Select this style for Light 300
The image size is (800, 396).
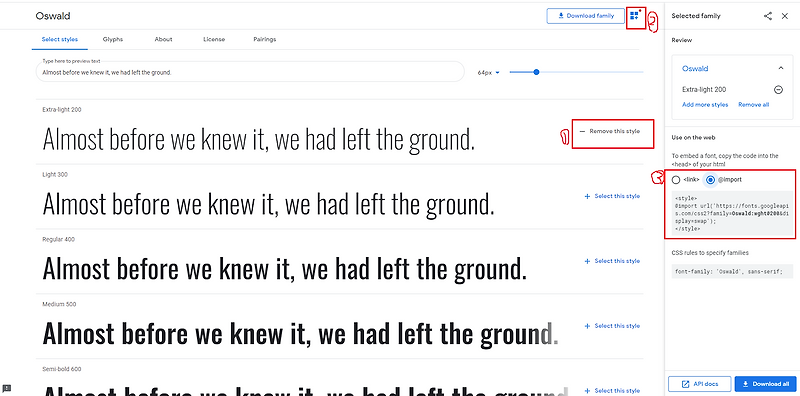coord(612,196)
